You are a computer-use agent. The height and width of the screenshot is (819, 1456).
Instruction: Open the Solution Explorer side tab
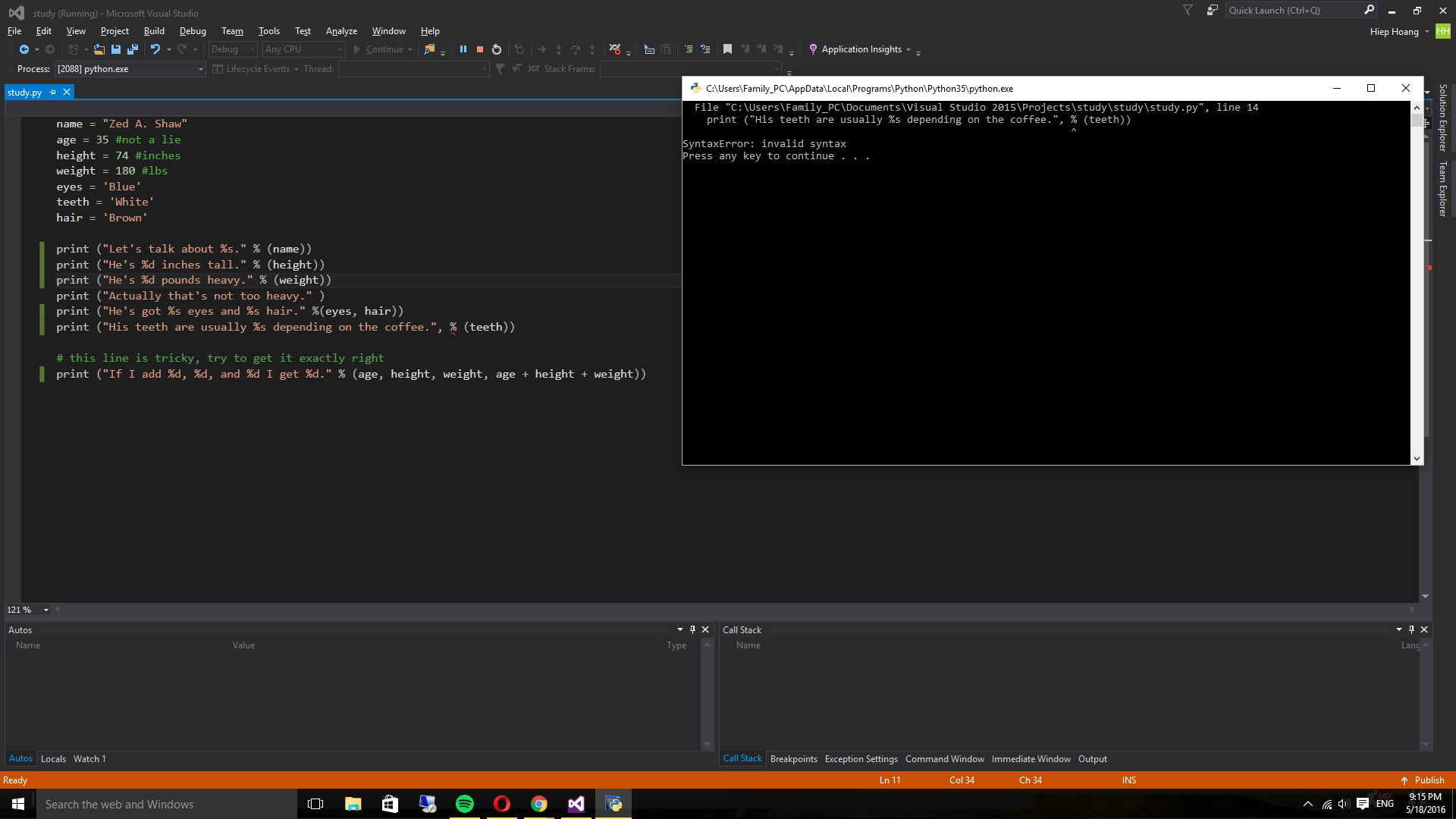click(x=1443, y=118)
